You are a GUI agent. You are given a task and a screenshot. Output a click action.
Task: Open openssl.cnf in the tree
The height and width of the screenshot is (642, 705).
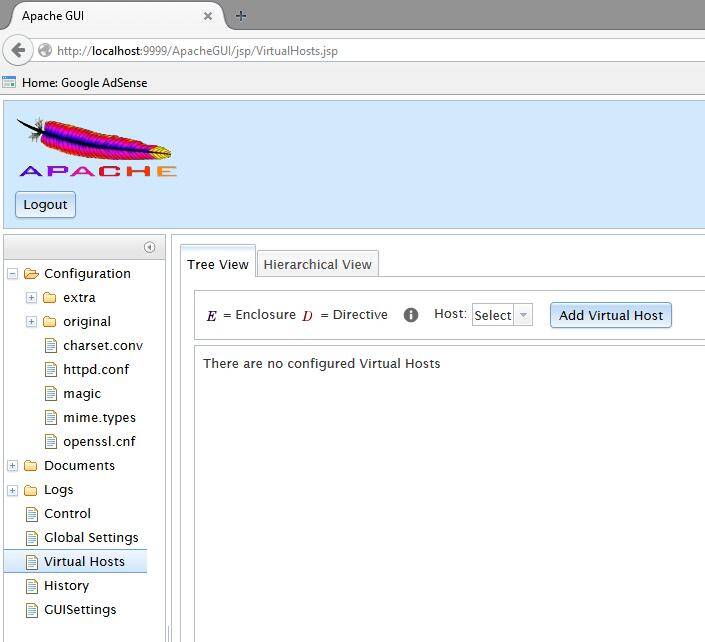coord(99,442)
